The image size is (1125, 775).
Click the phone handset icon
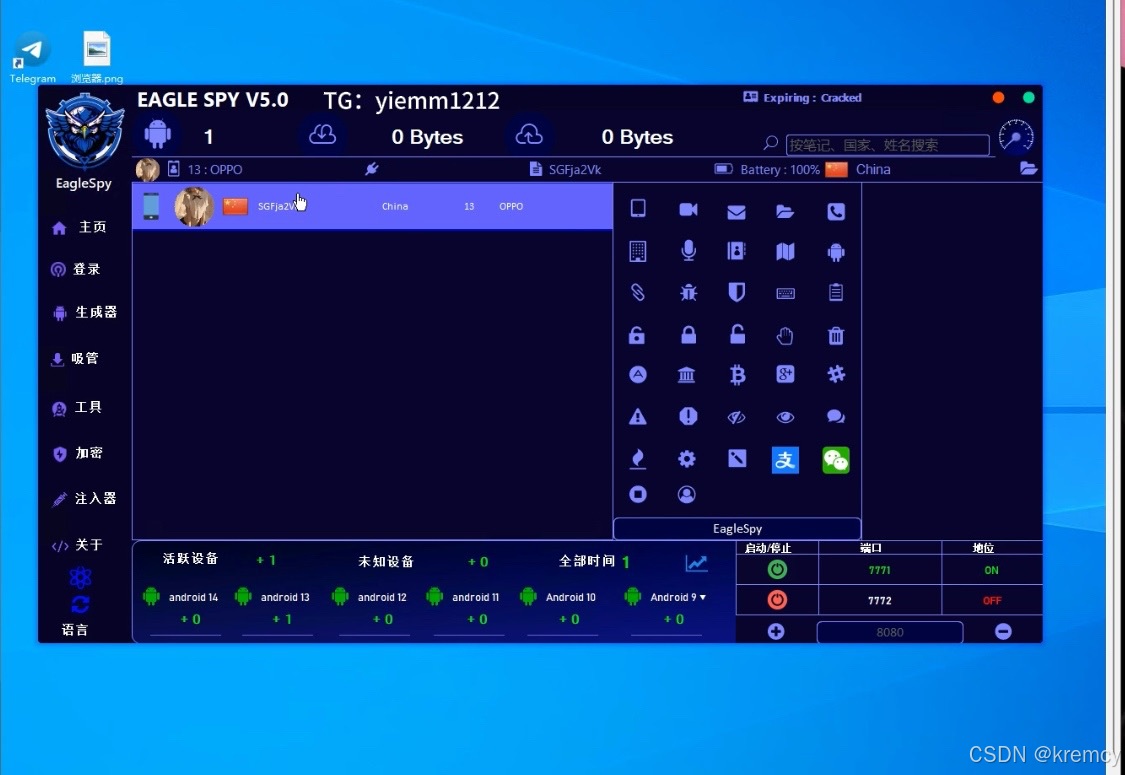pos(836,212)
